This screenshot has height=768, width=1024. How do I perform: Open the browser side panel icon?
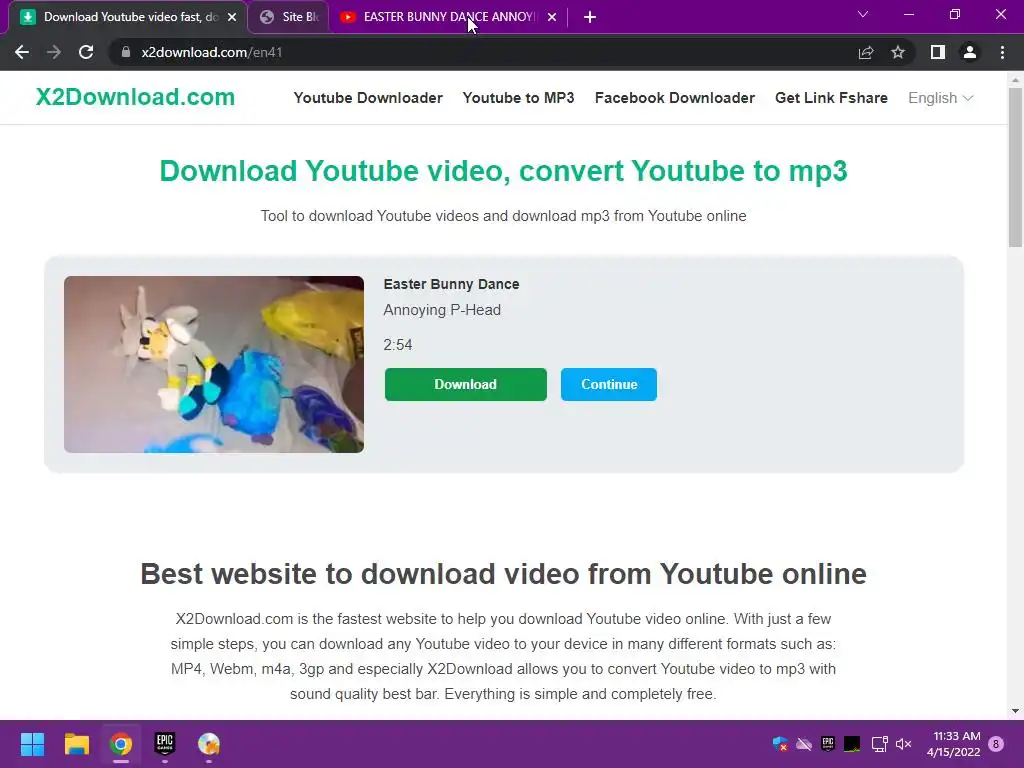coord(938,52)
